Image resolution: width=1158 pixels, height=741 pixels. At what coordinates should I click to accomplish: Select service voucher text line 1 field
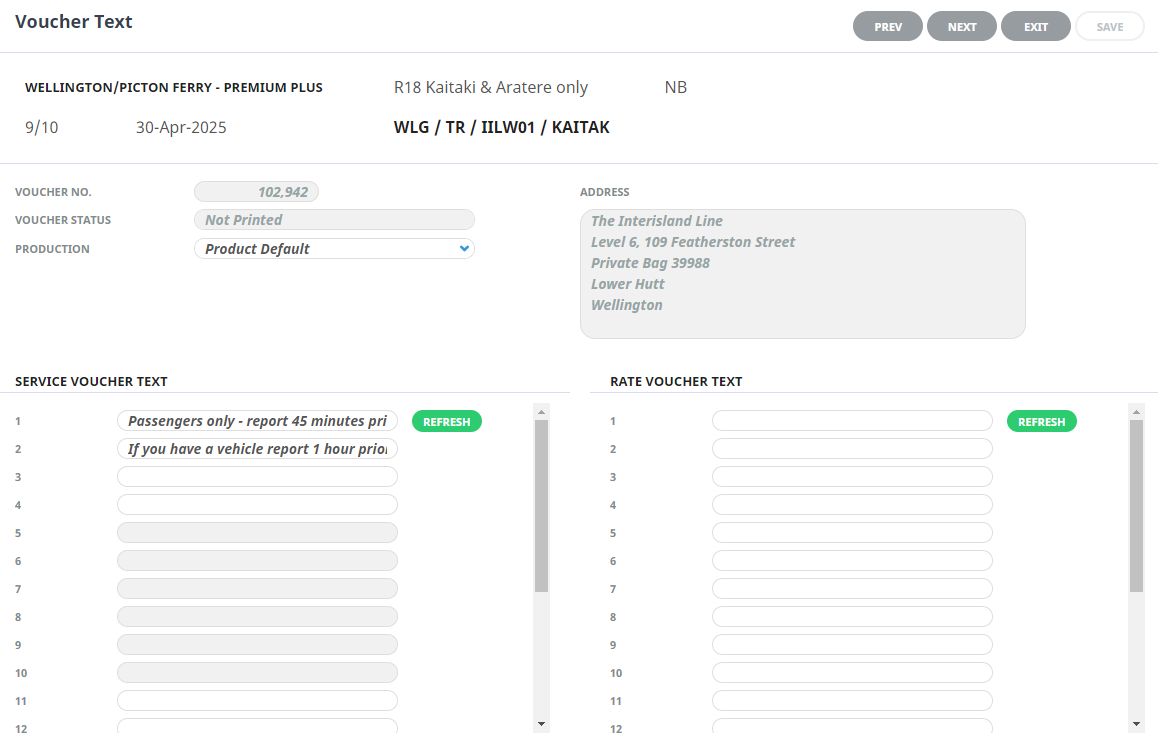pos(257,422)
